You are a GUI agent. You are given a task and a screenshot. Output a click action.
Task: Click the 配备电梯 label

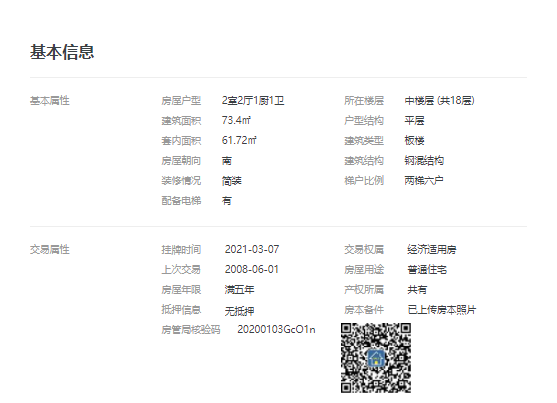pos(181,201)
